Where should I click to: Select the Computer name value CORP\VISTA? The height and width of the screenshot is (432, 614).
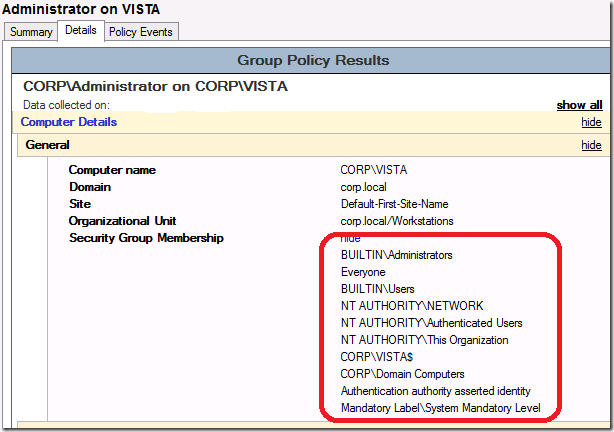[374, 170]
